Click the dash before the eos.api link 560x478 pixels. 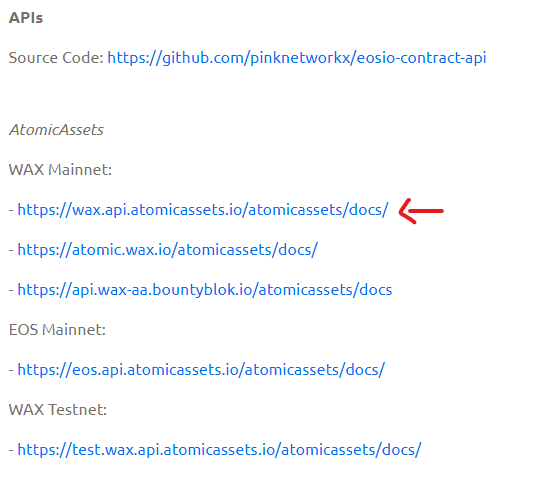[x=11, y=370]
